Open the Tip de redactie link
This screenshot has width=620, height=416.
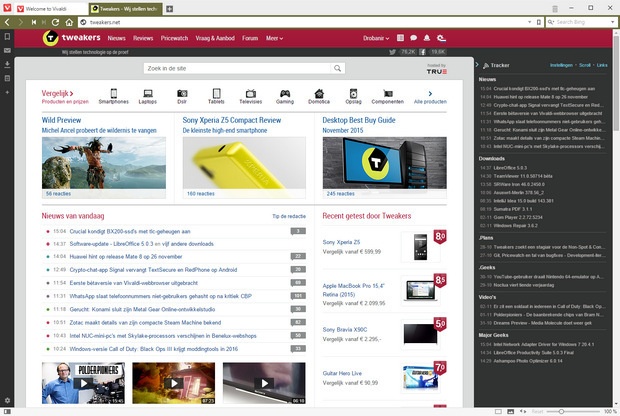(x=289, y=216)
